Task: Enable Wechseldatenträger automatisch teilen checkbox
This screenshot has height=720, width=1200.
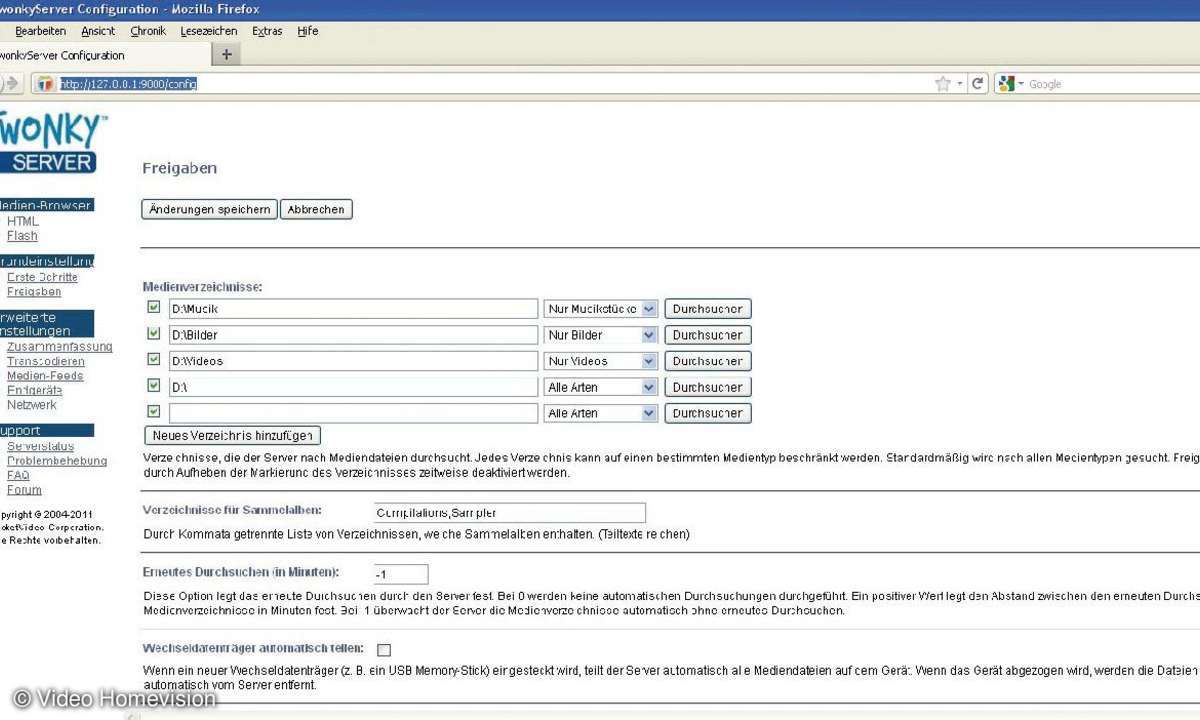Action: [x=384, y=650]
